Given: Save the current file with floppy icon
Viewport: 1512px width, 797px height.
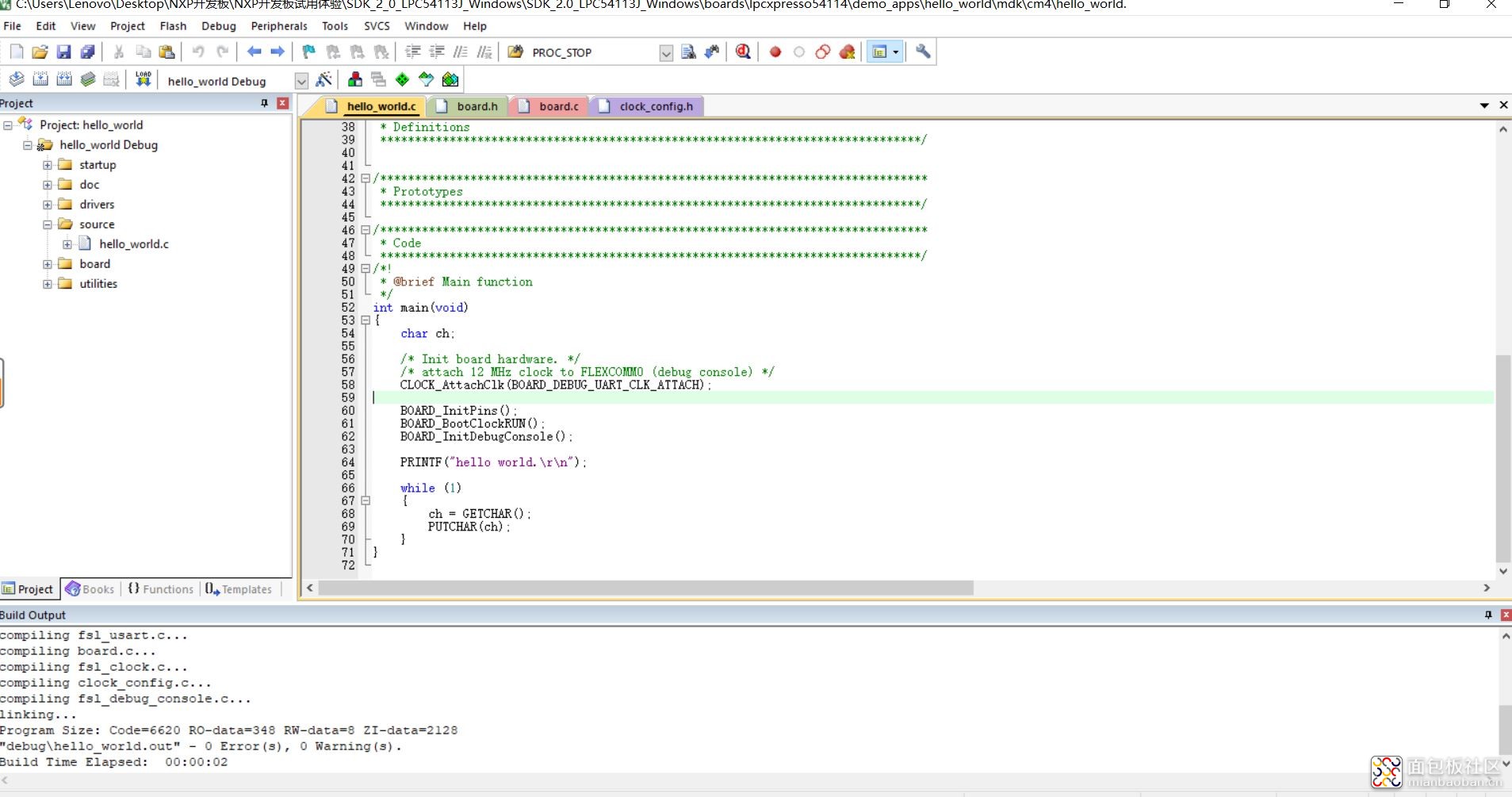Looking at the screenshot, I should [x=63, y=52].
